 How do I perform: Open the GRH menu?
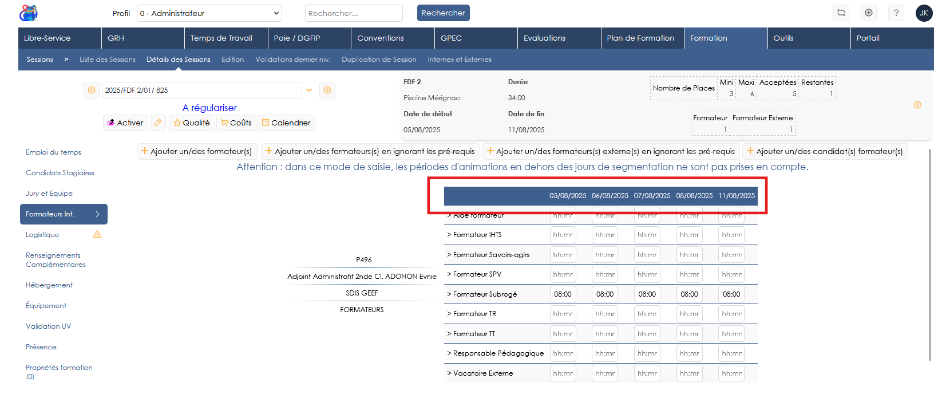point(142,38)
